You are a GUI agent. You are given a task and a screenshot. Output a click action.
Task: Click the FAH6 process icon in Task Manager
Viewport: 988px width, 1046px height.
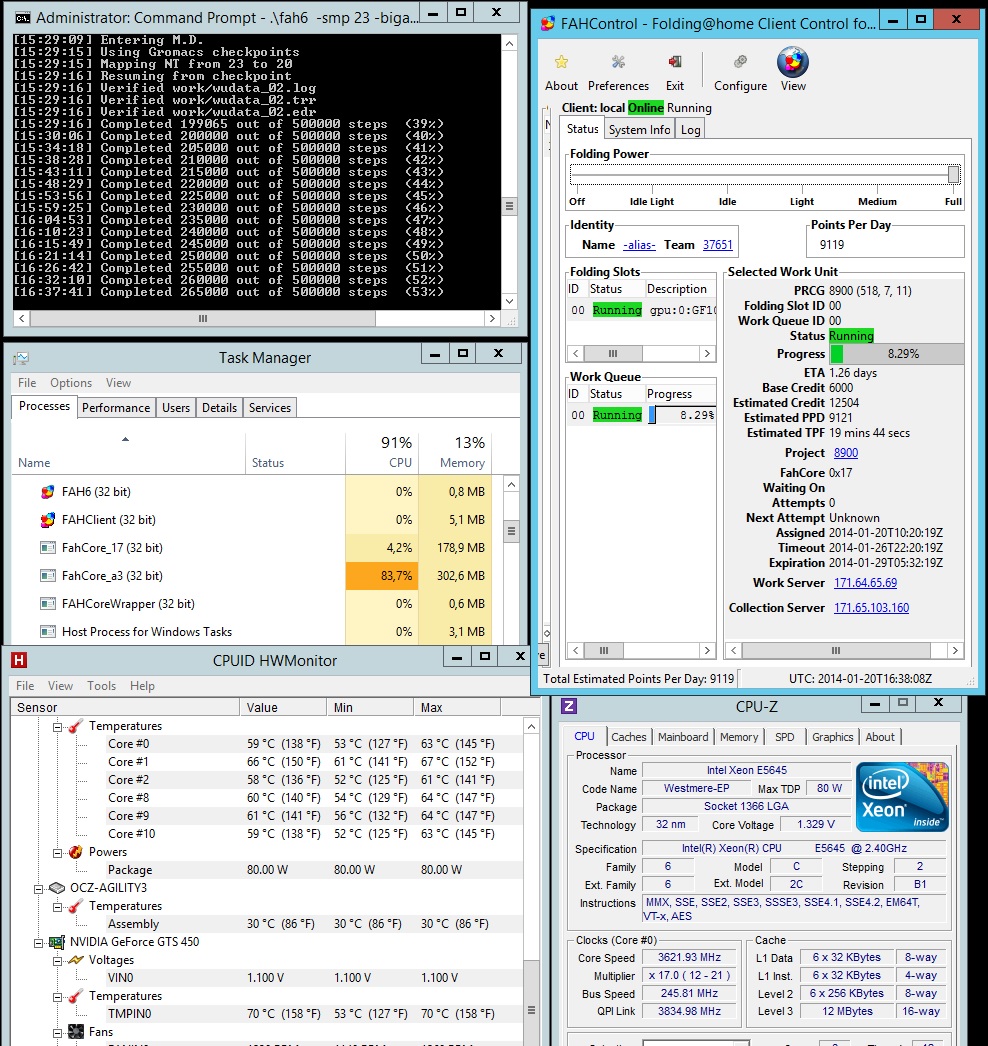(47, 492)
